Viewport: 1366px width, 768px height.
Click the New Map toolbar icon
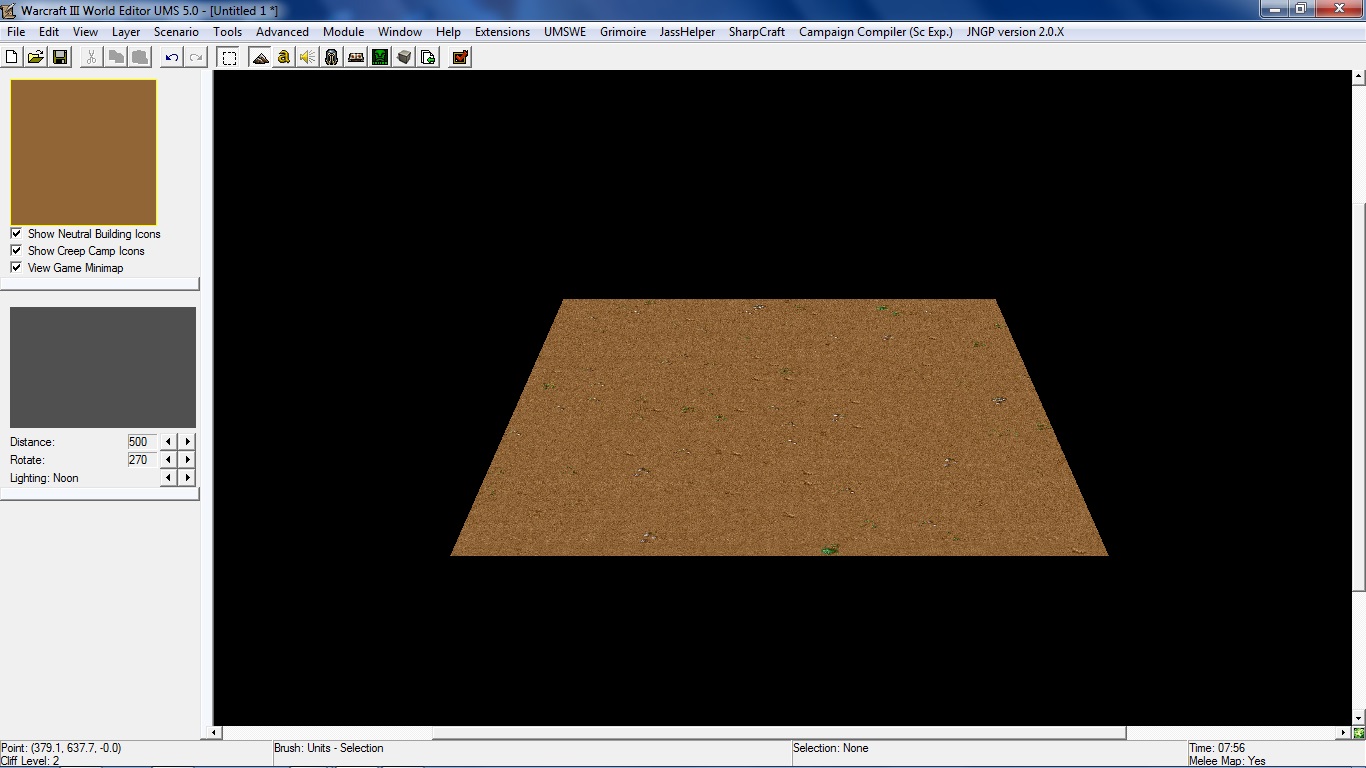13,57
